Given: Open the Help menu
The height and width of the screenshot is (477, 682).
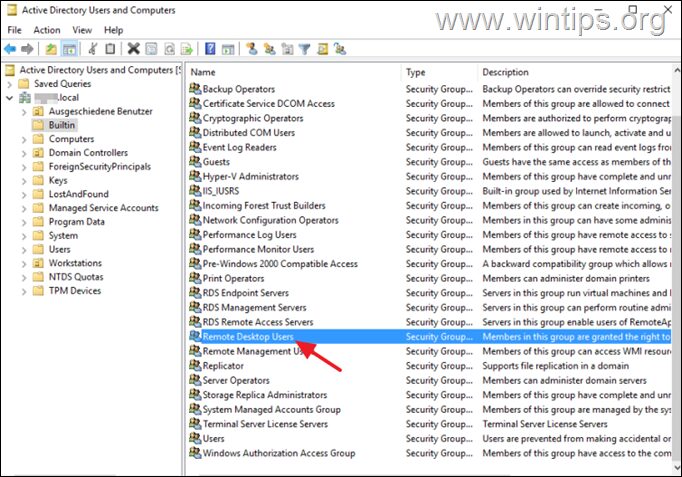Looking at the screenshot, I should point(114,30).
